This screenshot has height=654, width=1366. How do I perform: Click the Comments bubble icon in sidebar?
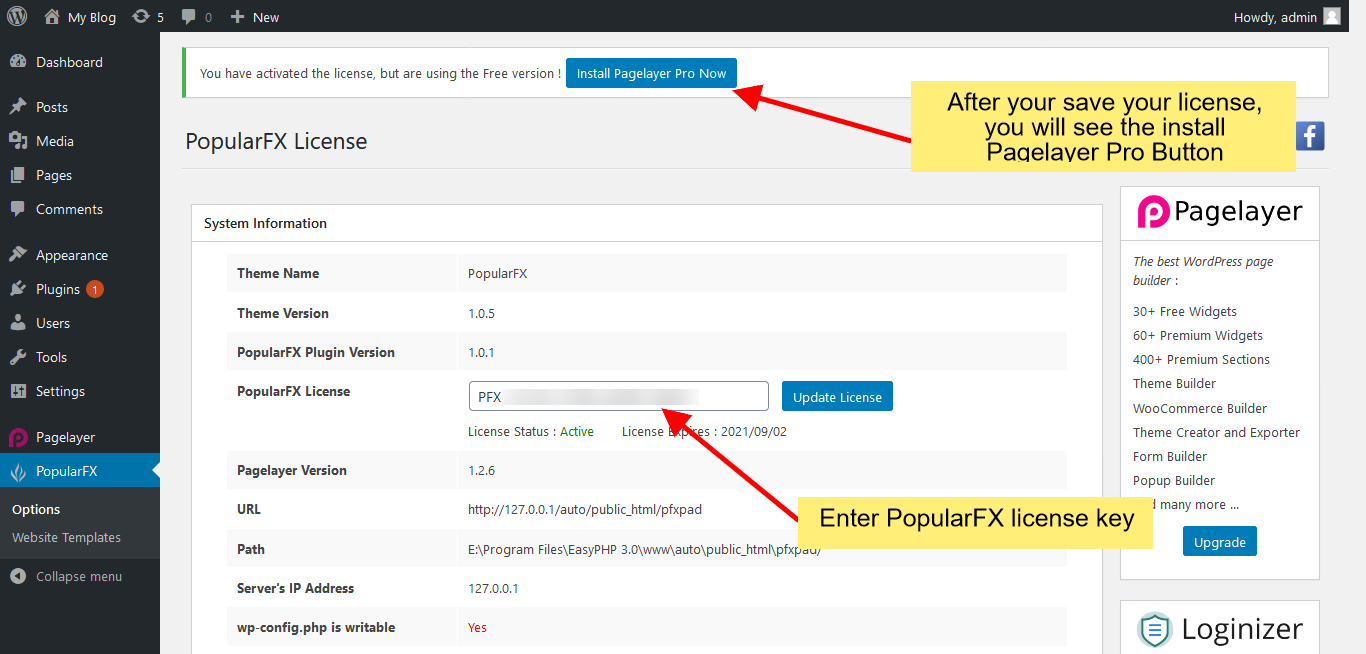(18, 209)
